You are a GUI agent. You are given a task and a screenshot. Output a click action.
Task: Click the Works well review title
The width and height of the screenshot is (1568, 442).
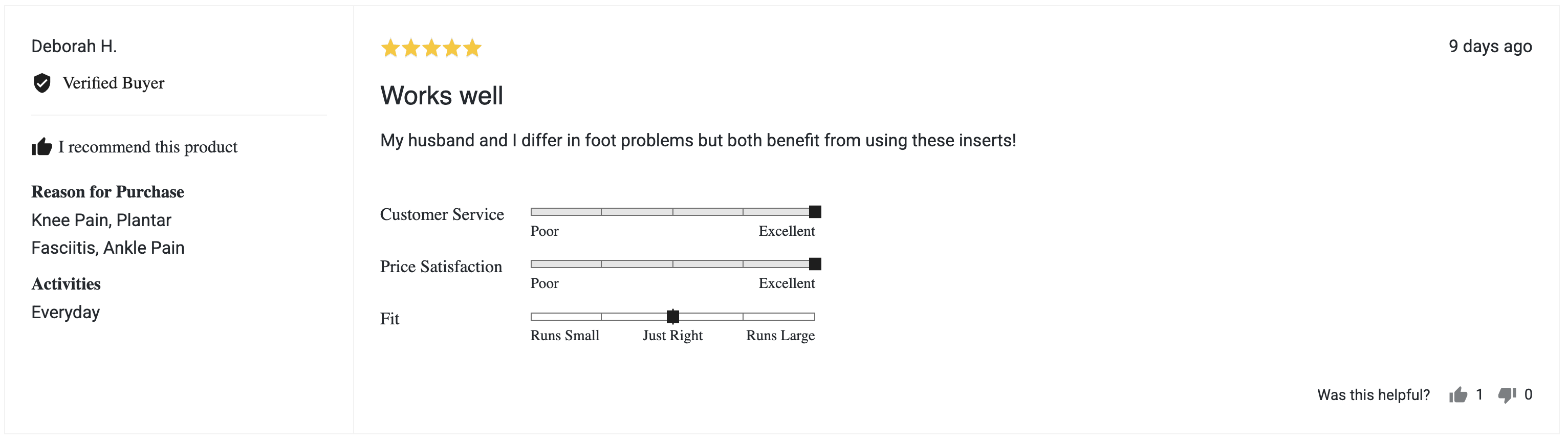pos(442,96)
